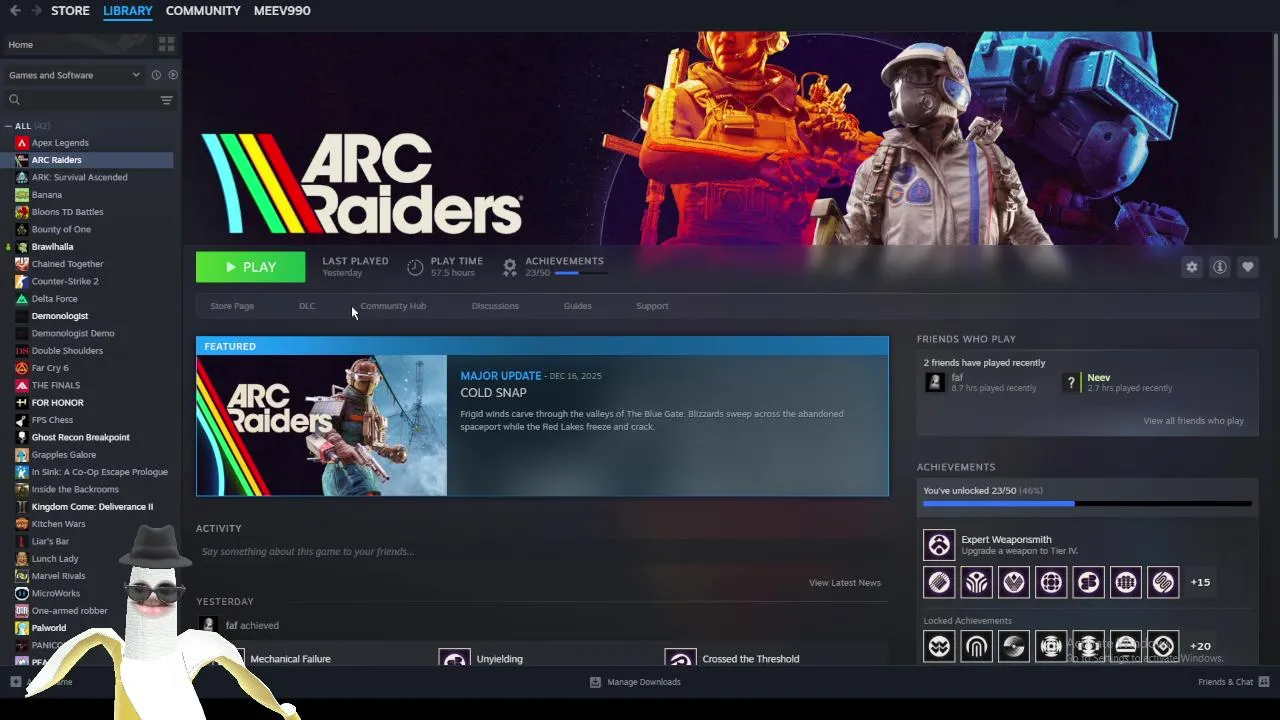Viewport: 1280px width, 720px height.
Task: Open the achievements trophy icon beside 23/50
Action: click(509, 267)
